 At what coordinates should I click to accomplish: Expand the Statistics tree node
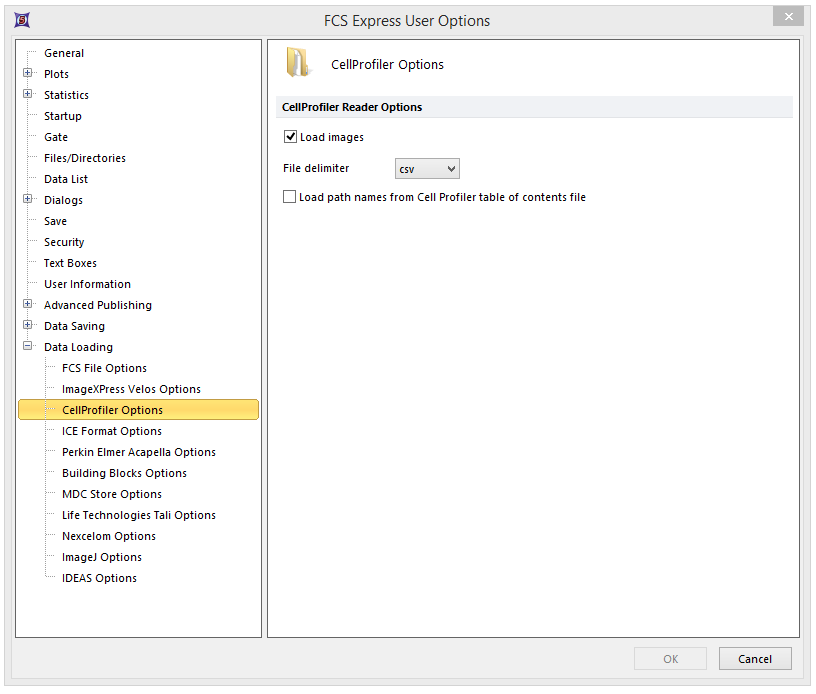[x=28, y=95]
